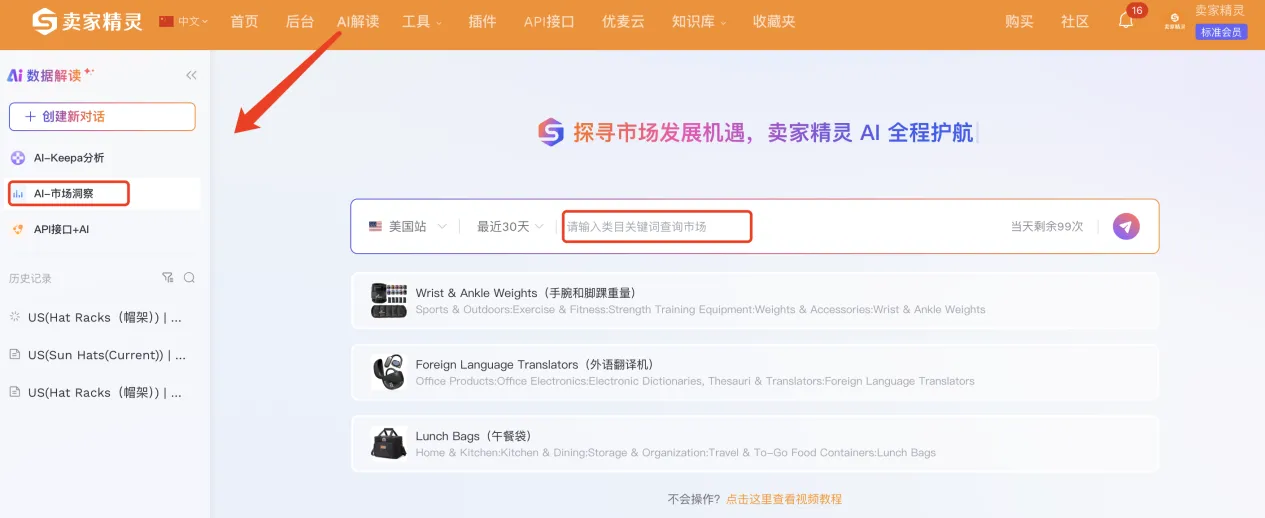Click the purple send button
Image resolution: width=1265 pixels, height=518 pixels.
[x=1126, y=227]
